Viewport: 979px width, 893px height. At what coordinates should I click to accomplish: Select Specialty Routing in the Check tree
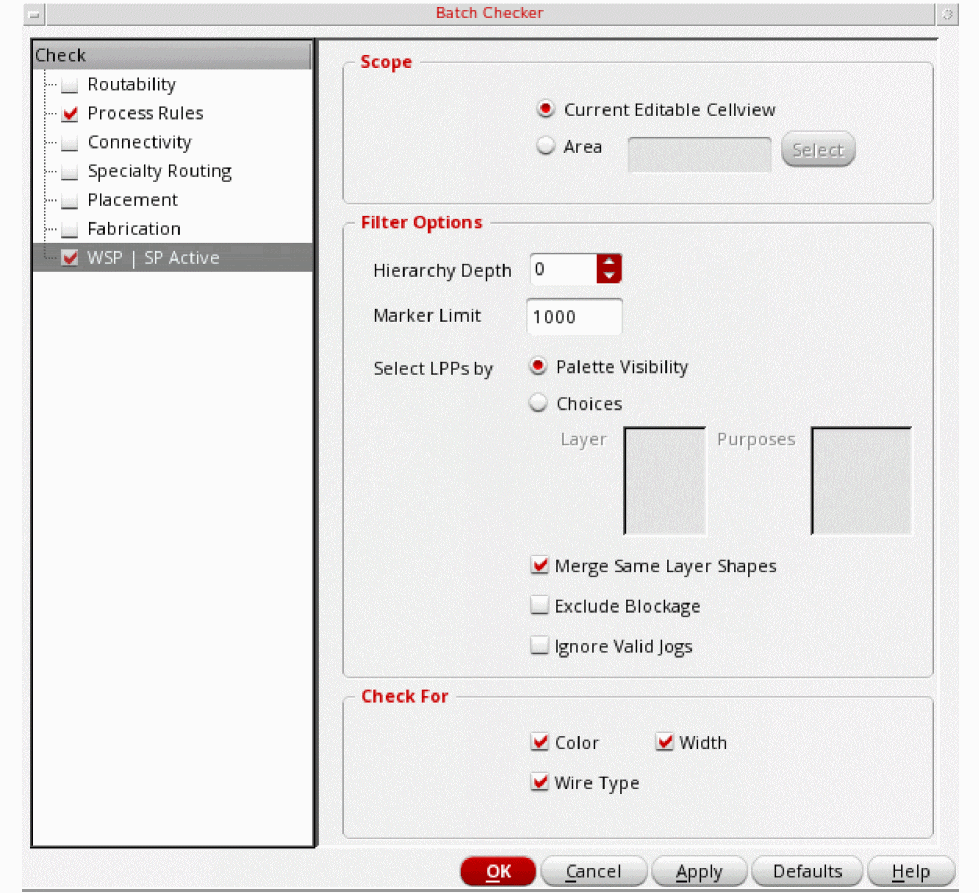click(159, 171)
